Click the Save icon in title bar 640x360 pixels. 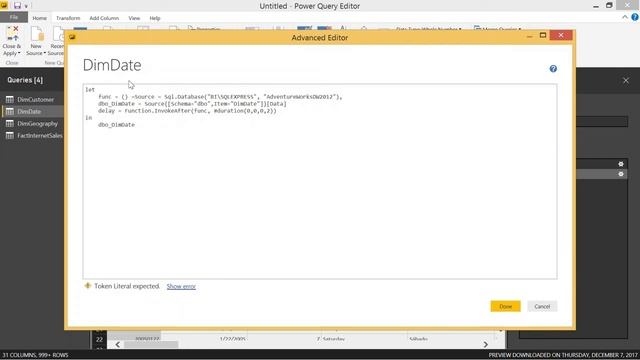click(17, 6)
